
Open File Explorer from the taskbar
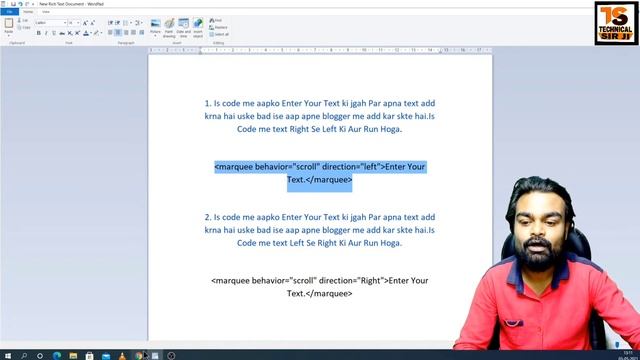click(x=73, y=356)
